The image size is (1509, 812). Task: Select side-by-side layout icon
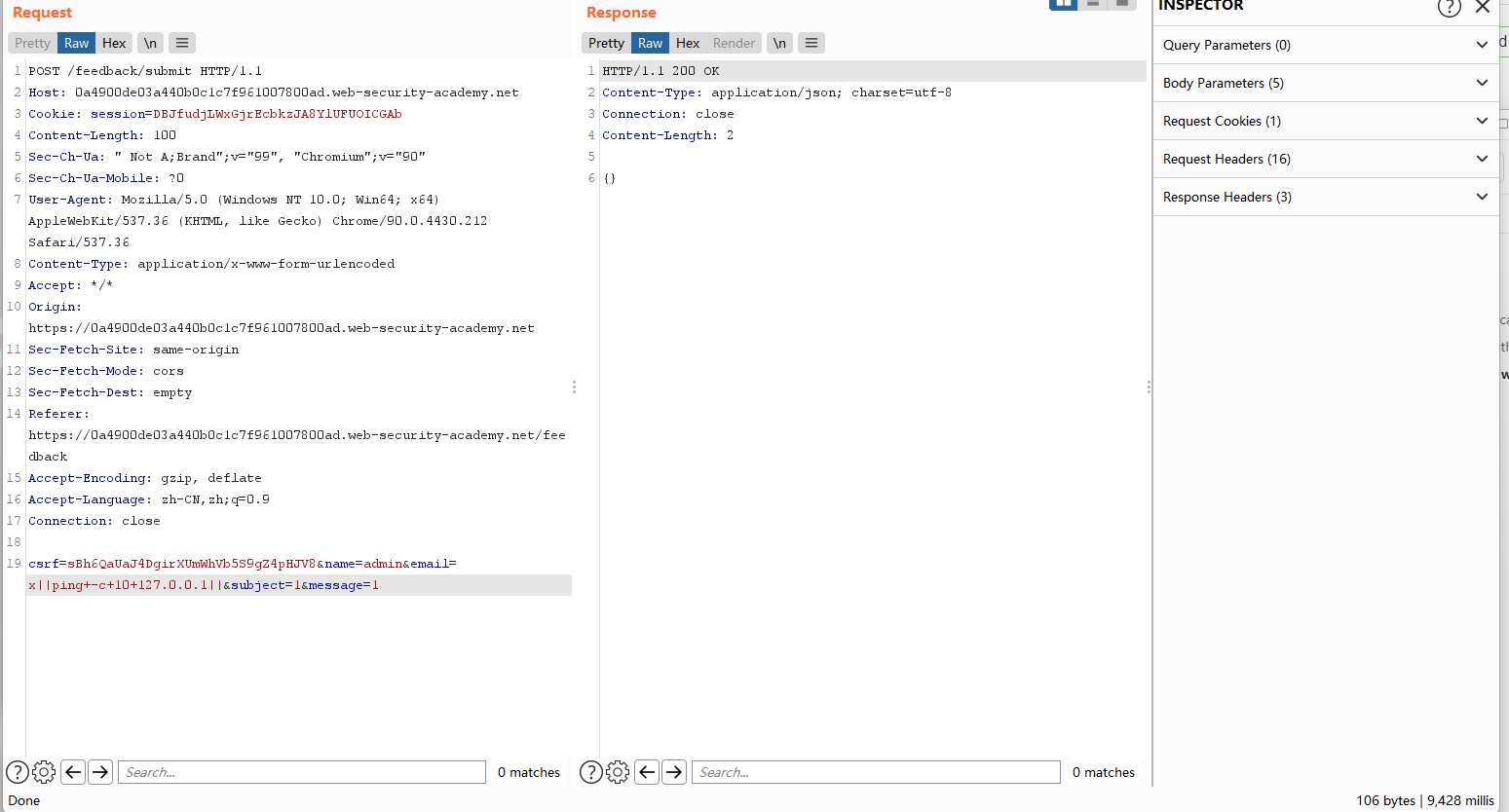pyautogui.click(x=1063, y=4)
